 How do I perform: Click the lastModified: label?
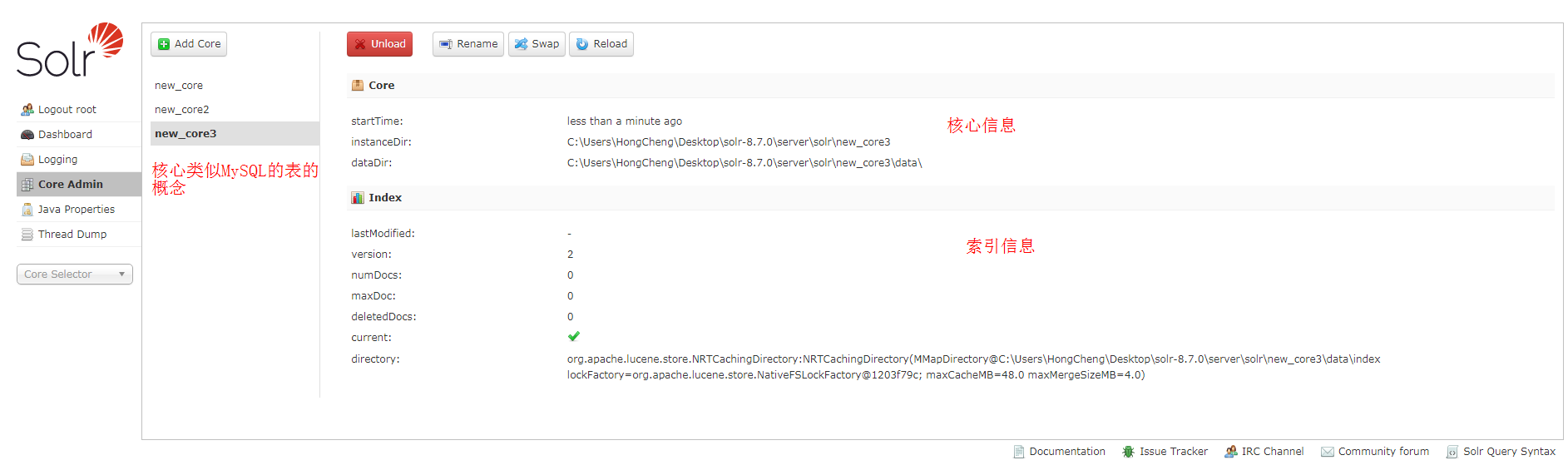[383, 234]
